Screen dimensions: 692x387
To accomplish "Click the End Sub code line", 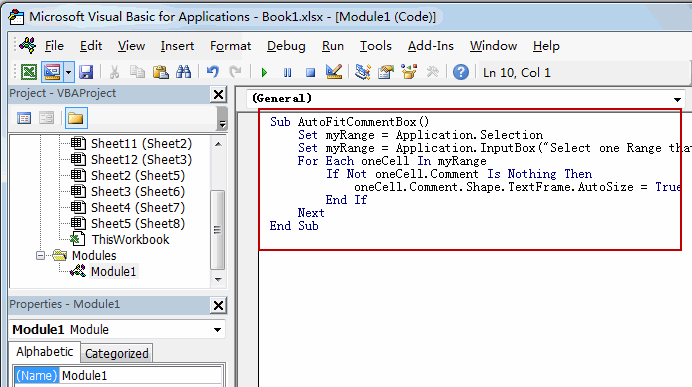I will tap(294, 226).
